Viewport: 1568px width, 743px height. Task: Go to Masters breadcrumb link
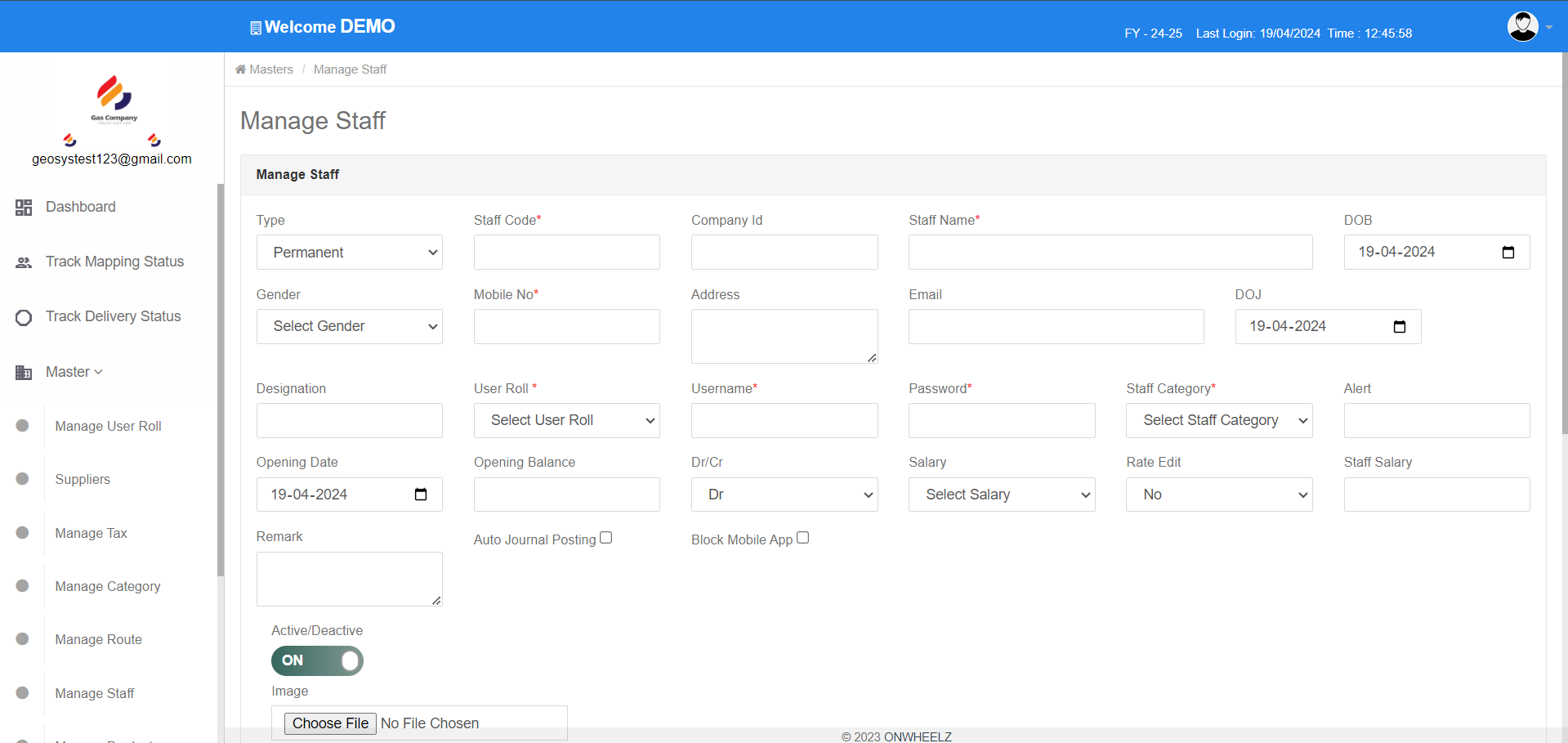point(270,69)
